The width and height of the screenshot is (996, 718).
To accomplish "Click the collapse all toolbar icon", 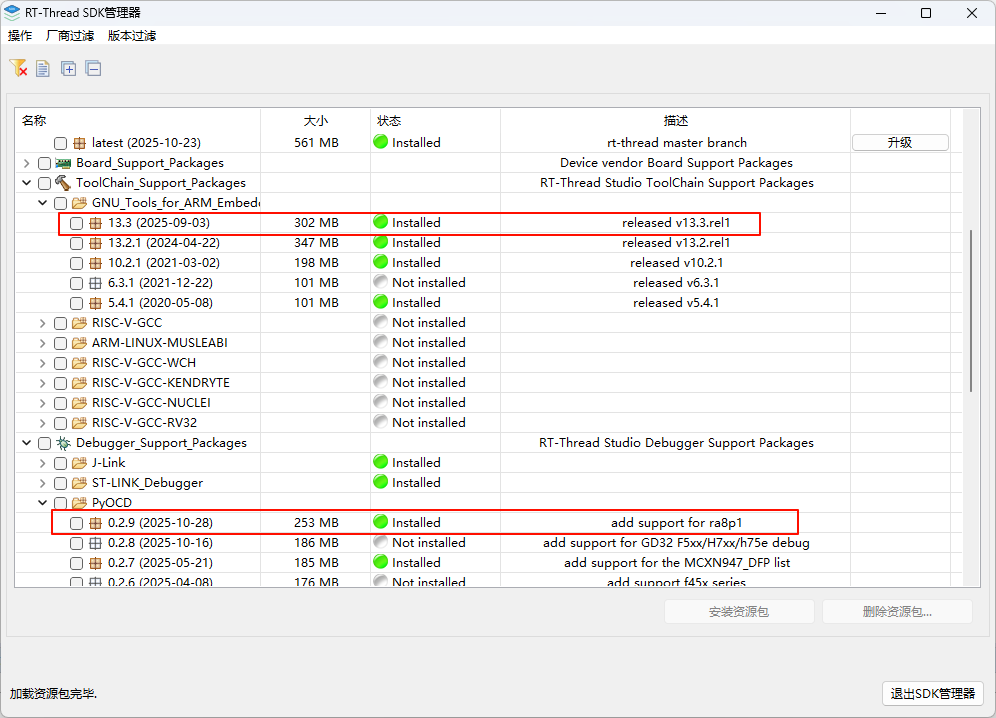I will pos(93,69).
